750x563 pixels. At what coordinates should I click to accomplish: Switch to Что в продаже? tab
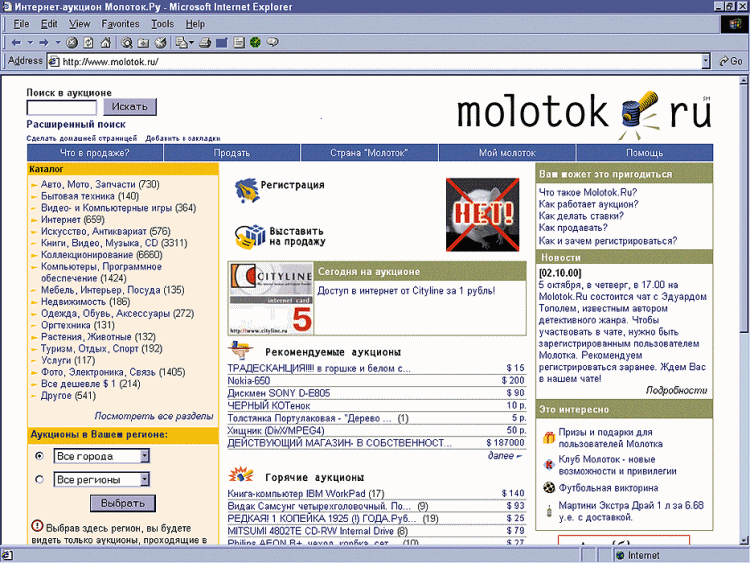point(95,153)
